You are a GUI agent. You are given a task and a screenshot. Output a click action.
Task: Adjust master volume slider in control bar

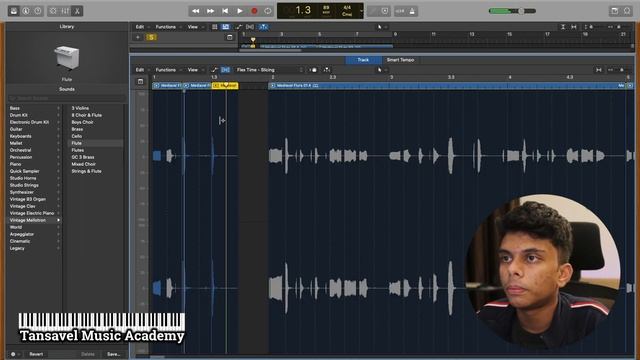coord(513,11)
